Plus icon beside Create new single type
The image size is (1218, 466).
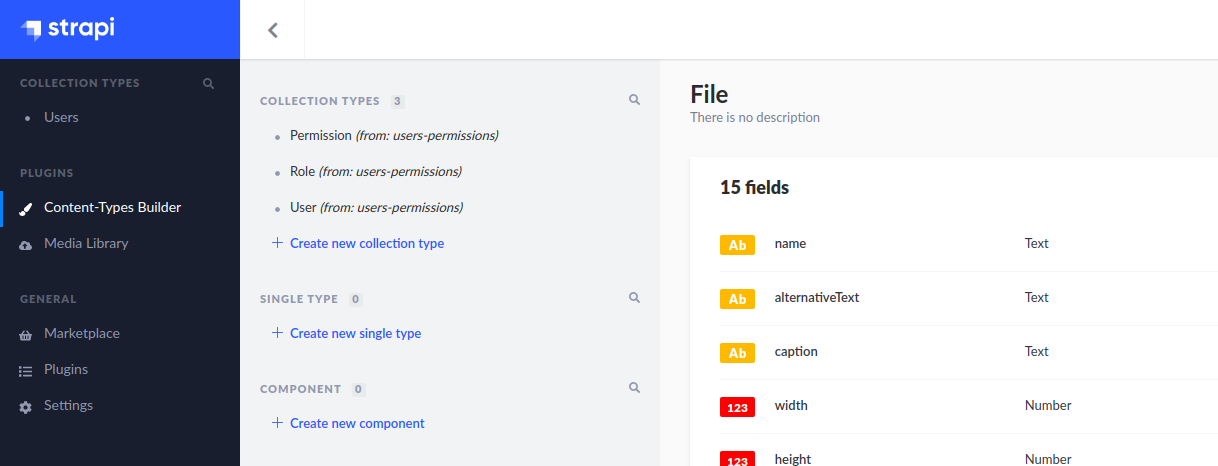(278, 333)
